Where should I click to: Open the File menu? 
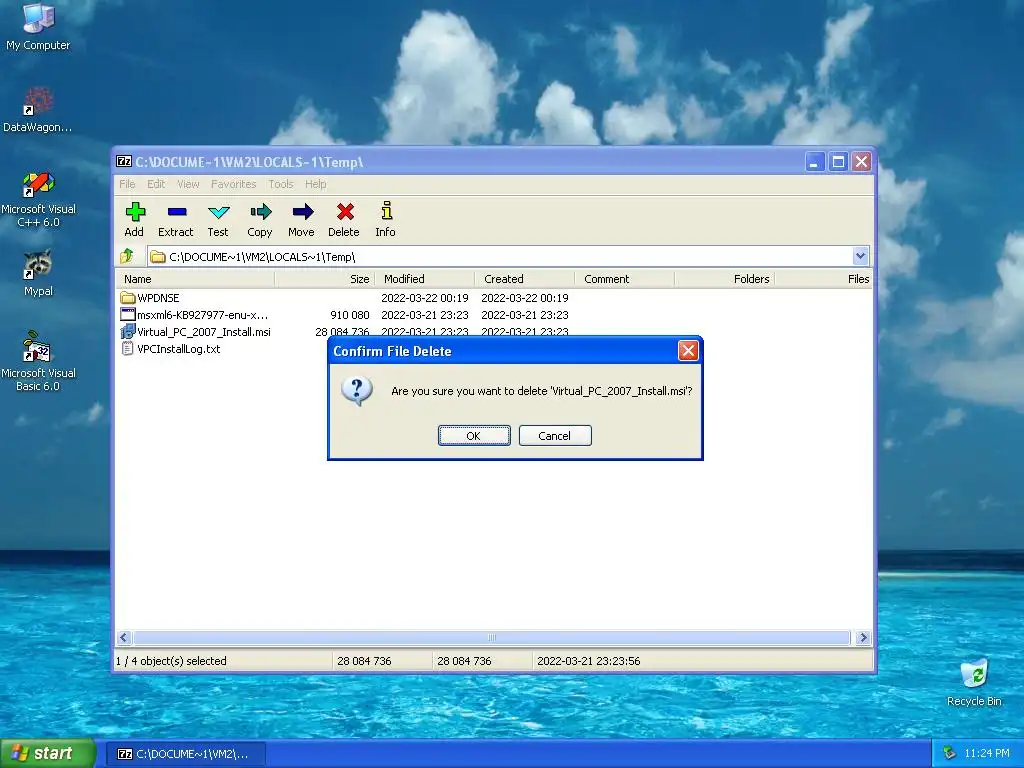tap(127, 184)
